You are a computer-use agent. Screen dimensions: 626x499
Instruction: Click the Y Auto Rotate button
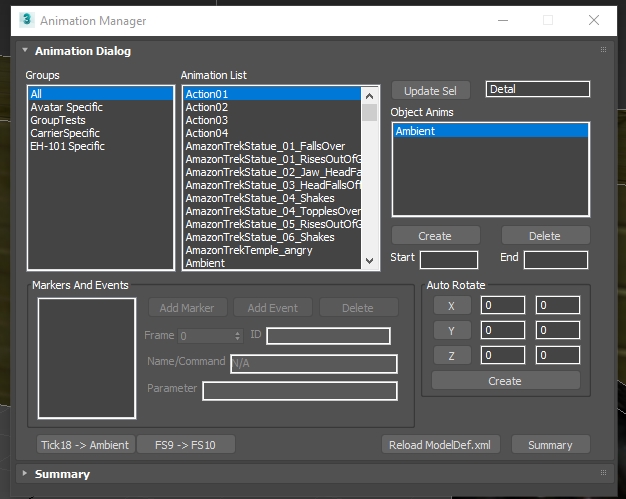pos(452,331)
